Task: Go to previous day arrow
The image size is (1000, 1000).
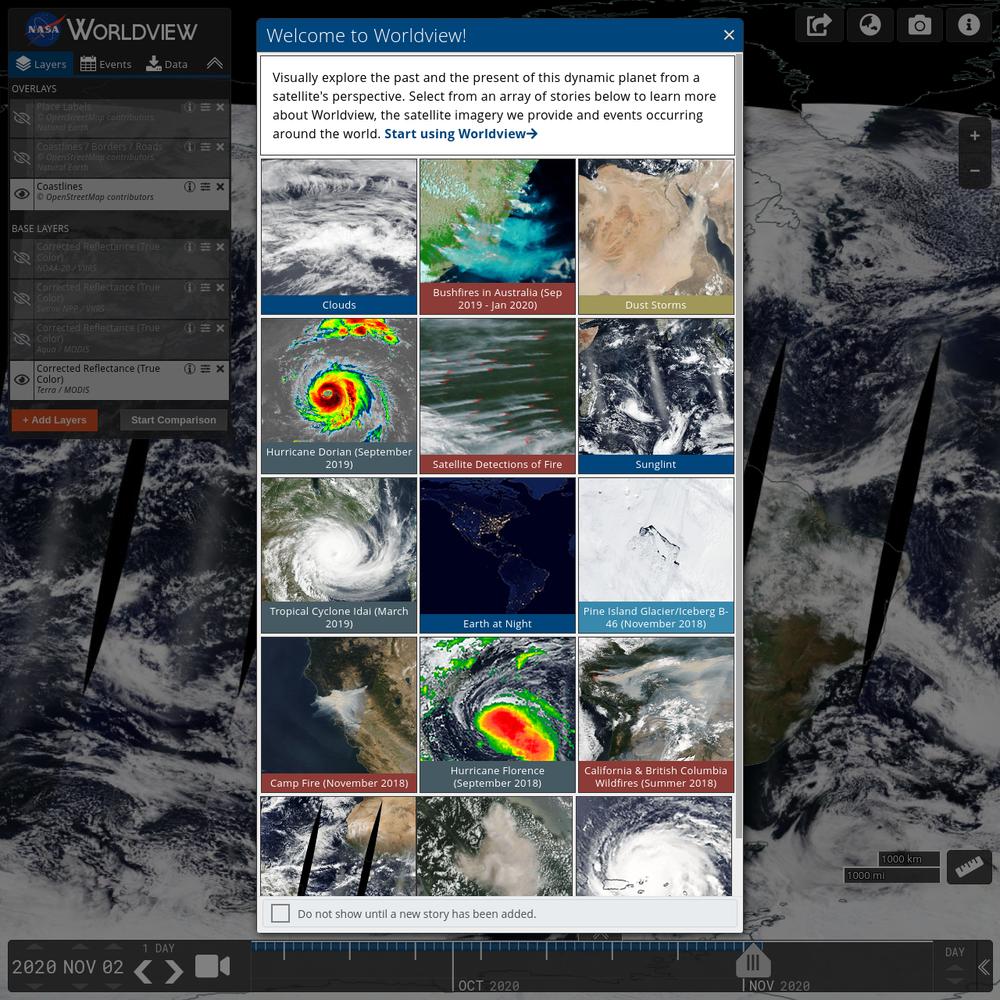Action: [143, 971]
